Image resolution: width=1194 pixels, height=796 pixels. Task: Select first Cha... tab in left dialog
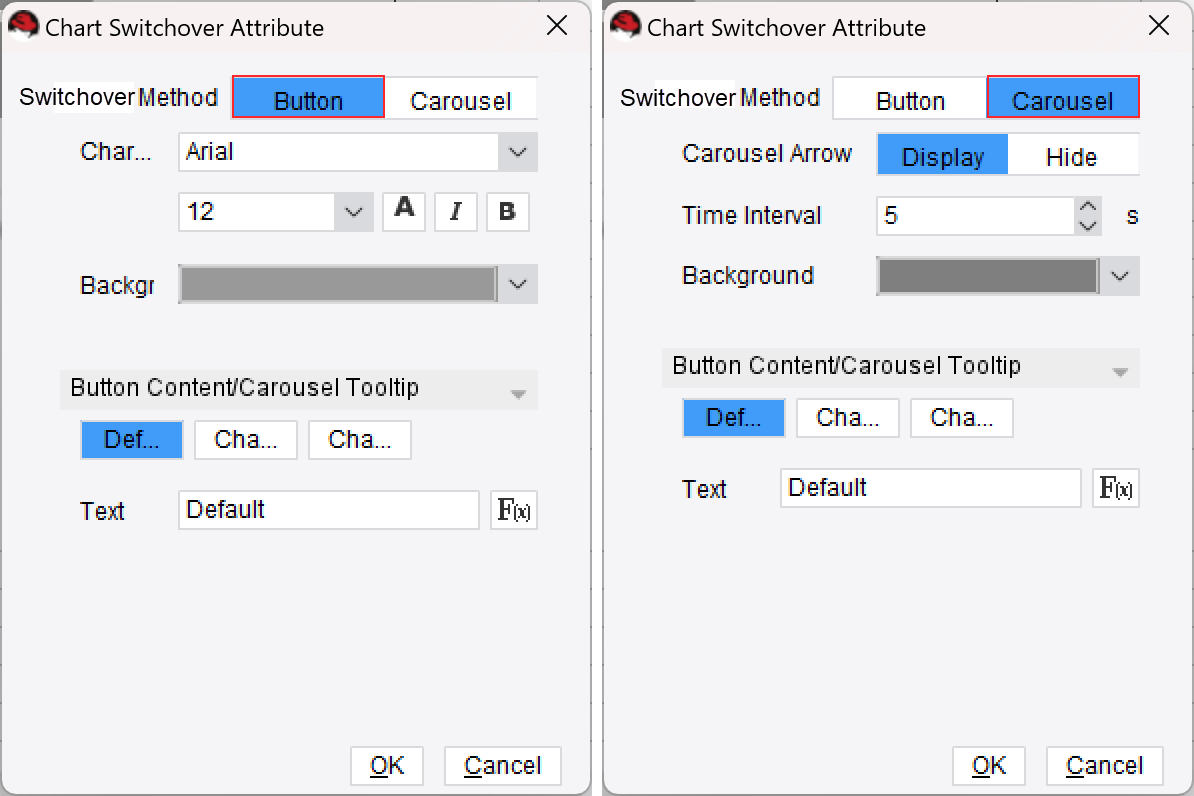click(246, 440)
